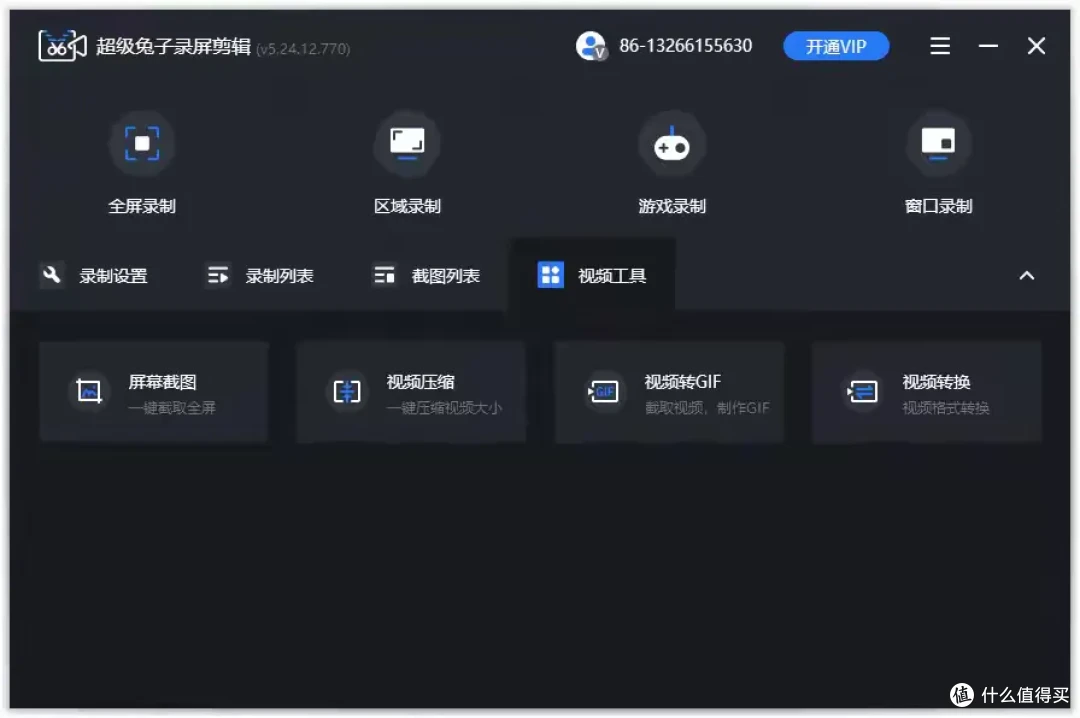The height and width of the screenshot is (718, 1080).
Task: Click the screenshot list icon
Action: (x=384, y=275)
